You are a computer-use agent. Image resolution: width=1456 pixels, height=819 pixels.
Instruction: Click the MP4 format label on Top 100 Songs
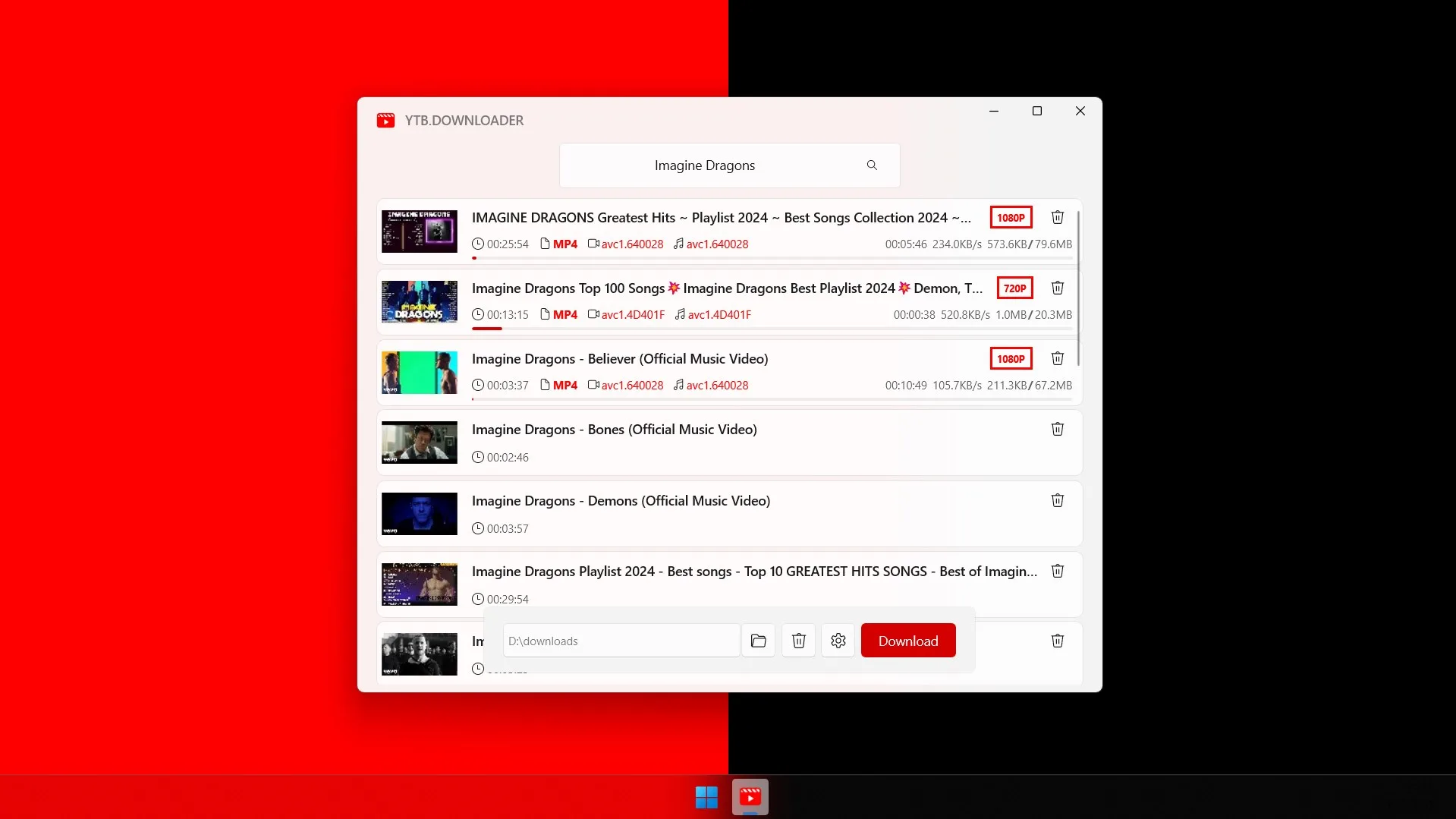565,314
